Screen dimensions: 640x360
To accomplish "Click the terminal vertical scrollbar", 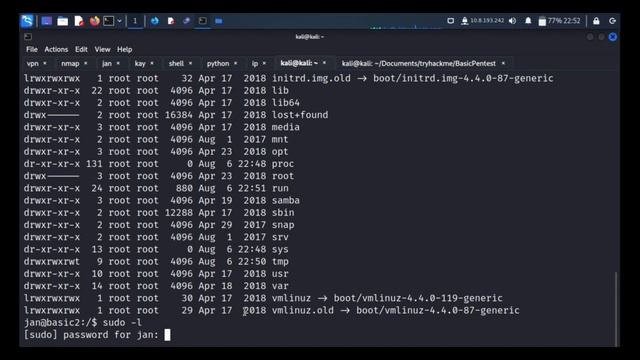I will tap(616, 308).
